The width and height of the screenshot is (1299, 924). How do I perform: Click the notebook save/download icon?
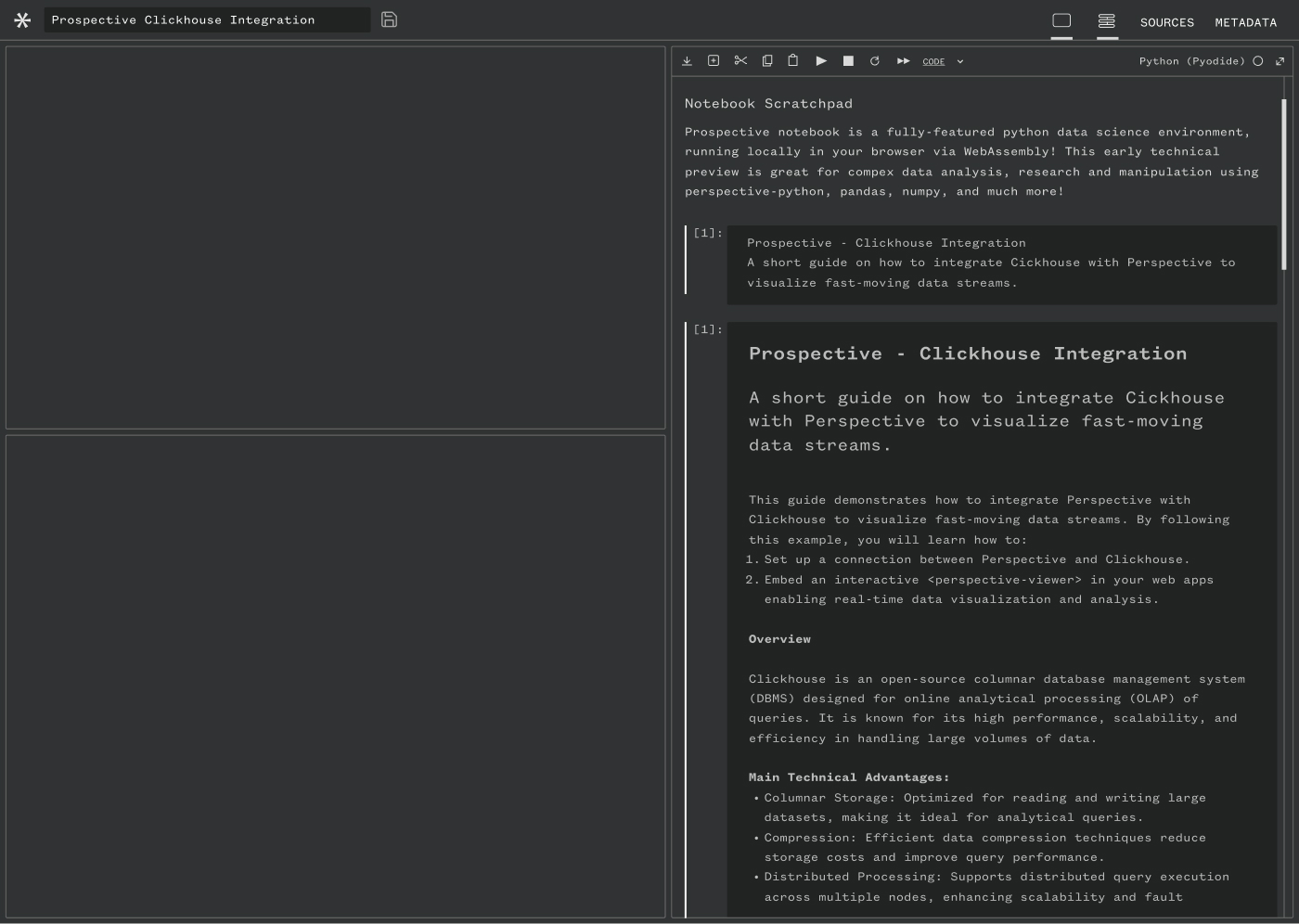[x=687, y=61]
